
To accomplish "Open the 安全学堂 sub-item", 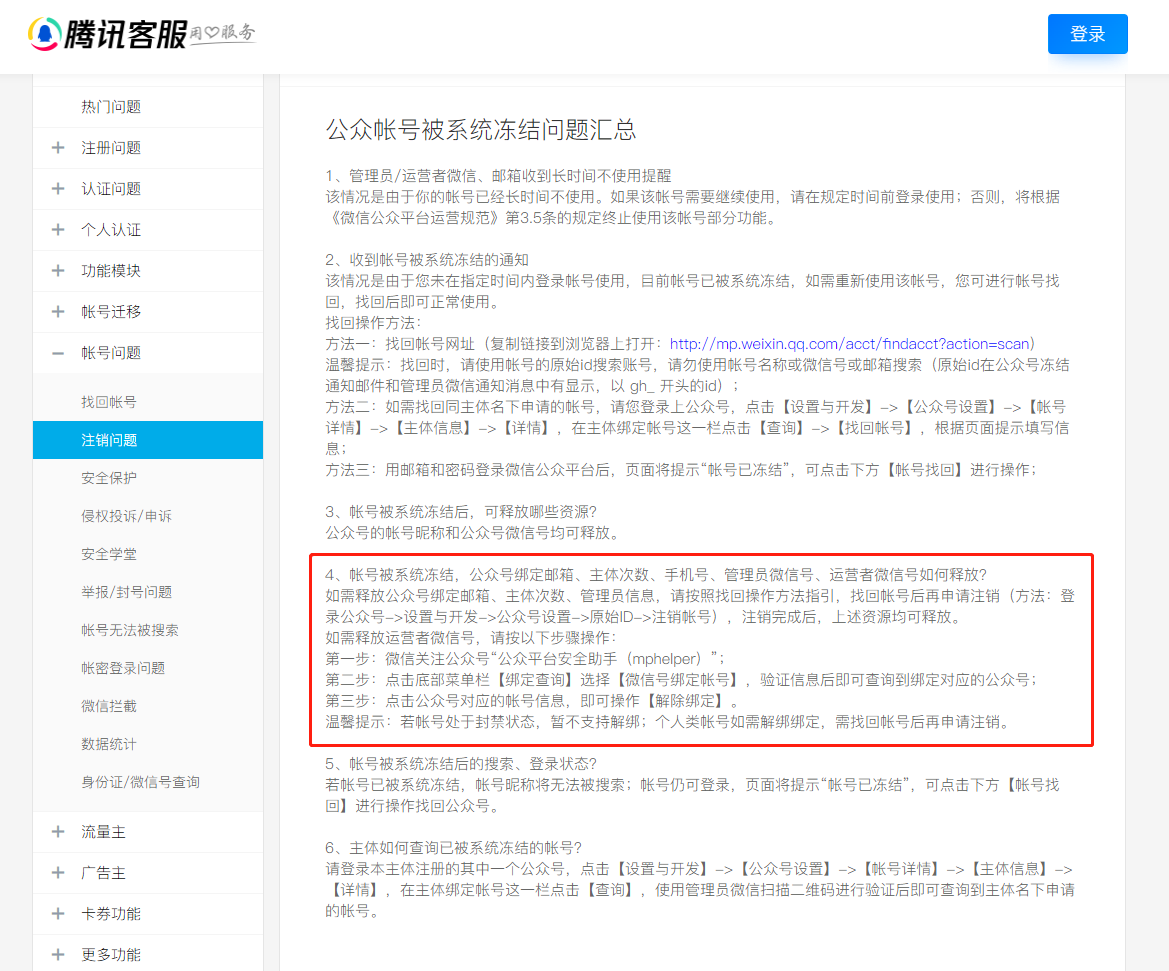I will point(109,554).
